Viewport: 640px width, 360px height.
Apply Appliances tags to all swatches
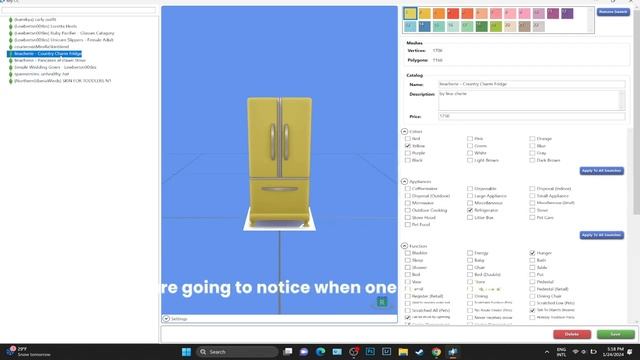click(x=601, y=235)
